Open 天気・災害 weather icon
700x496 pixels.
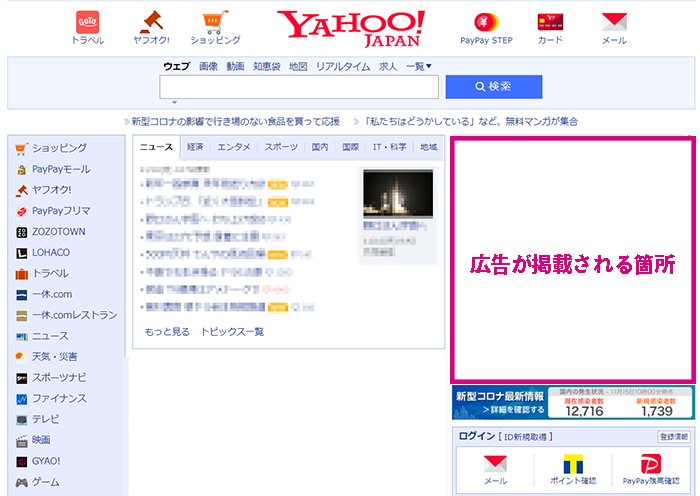coord(21,357)
